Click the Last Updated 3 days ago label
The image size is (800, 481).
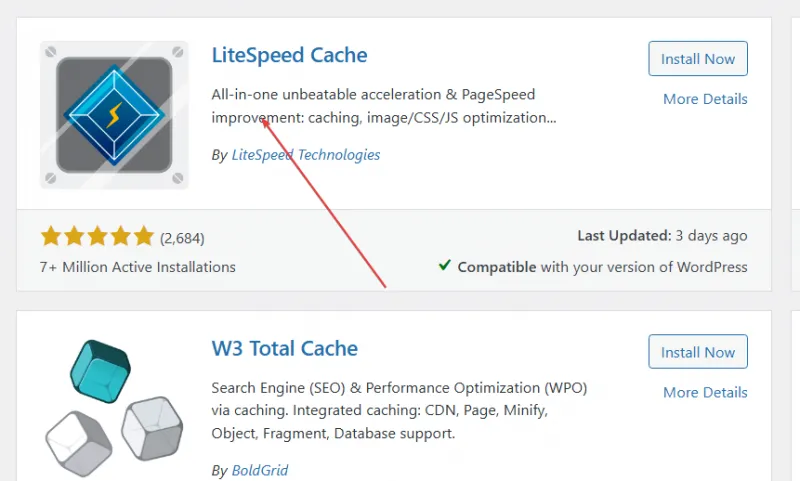tap(662, 236)
